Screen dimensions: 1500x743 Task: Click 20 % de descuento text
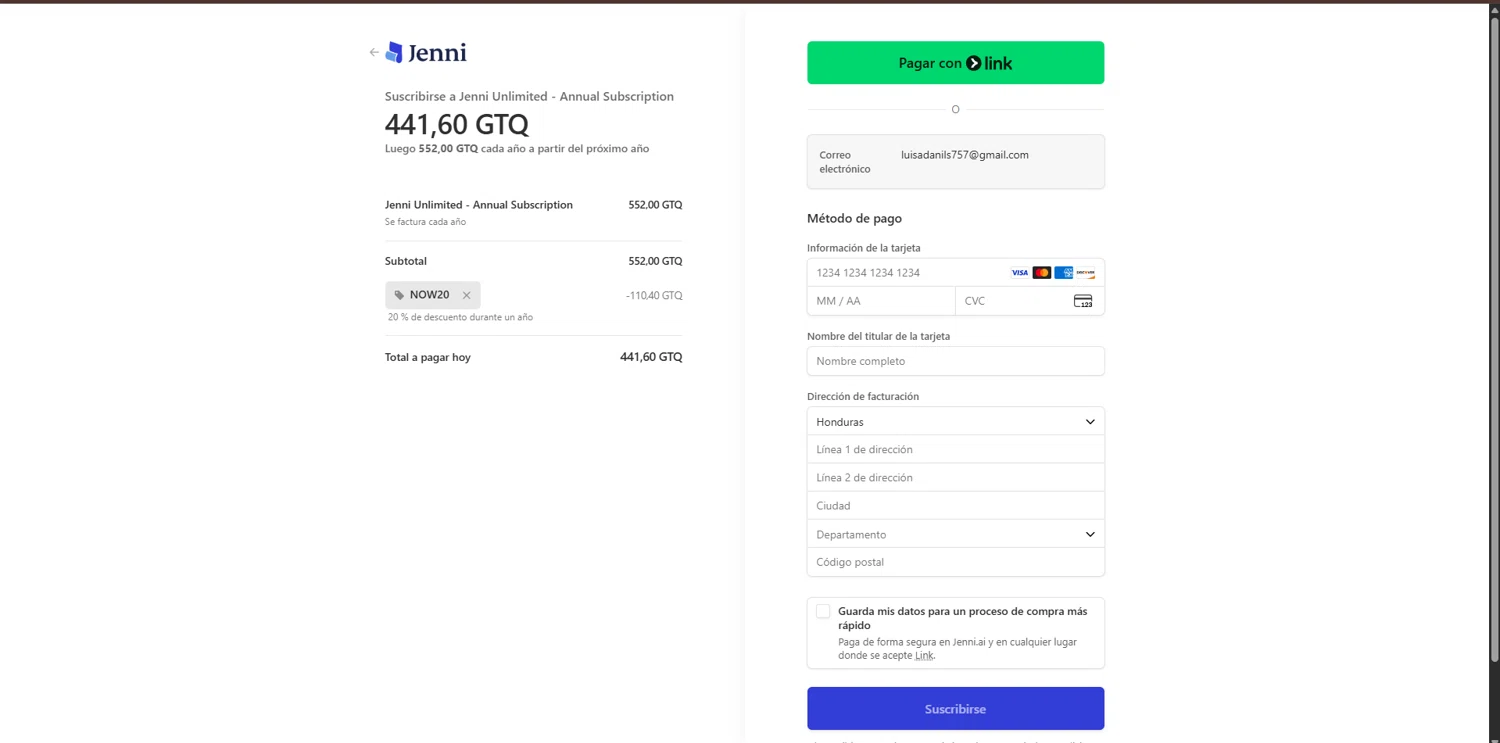[x=460, y=317]
